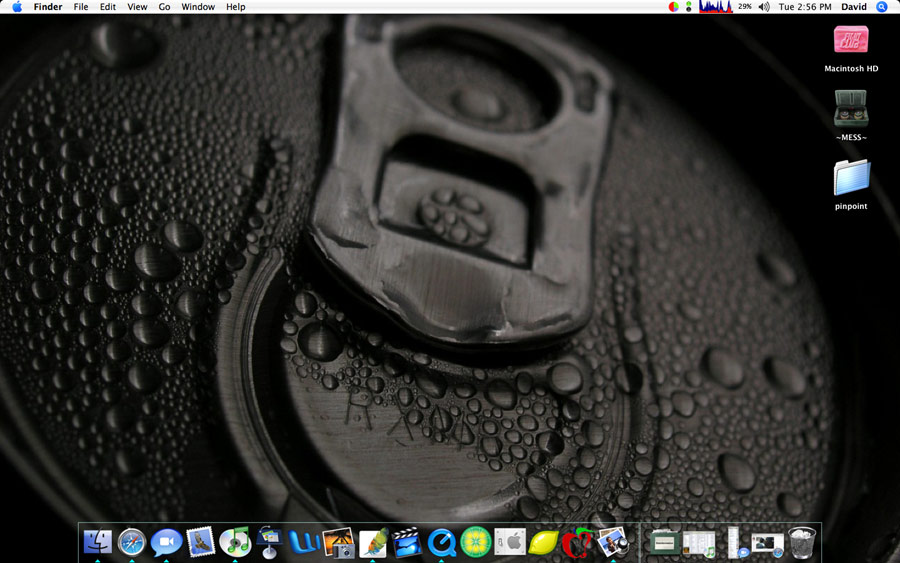Viewport: 900px width, 563px height.
Task: Open the Apple menu
Action: click(17, 7)
